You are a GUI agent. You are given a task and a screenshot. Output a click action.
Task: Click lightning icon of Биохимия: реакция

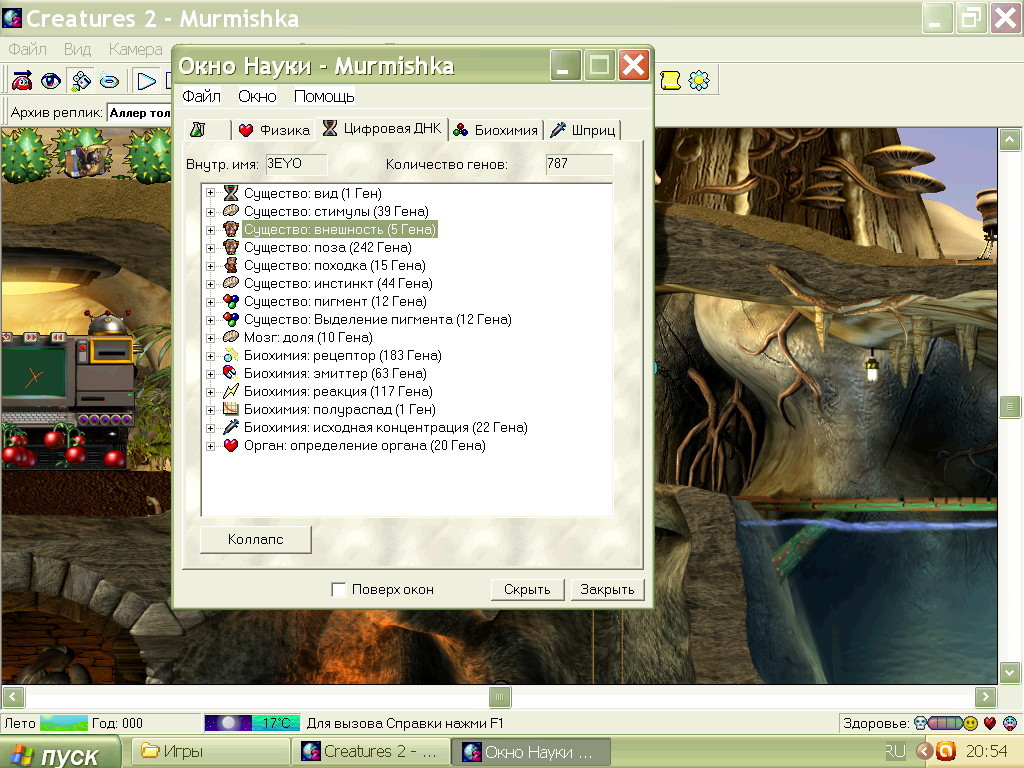(x=231, y=391)
